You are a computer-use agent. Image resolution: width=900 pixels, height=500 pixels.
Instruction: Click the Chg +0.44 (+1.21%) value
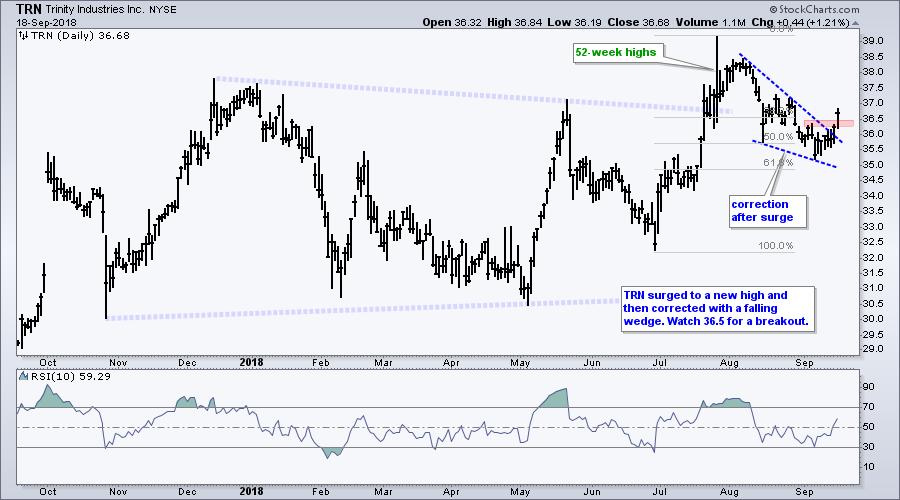click(x=800, y=22)
